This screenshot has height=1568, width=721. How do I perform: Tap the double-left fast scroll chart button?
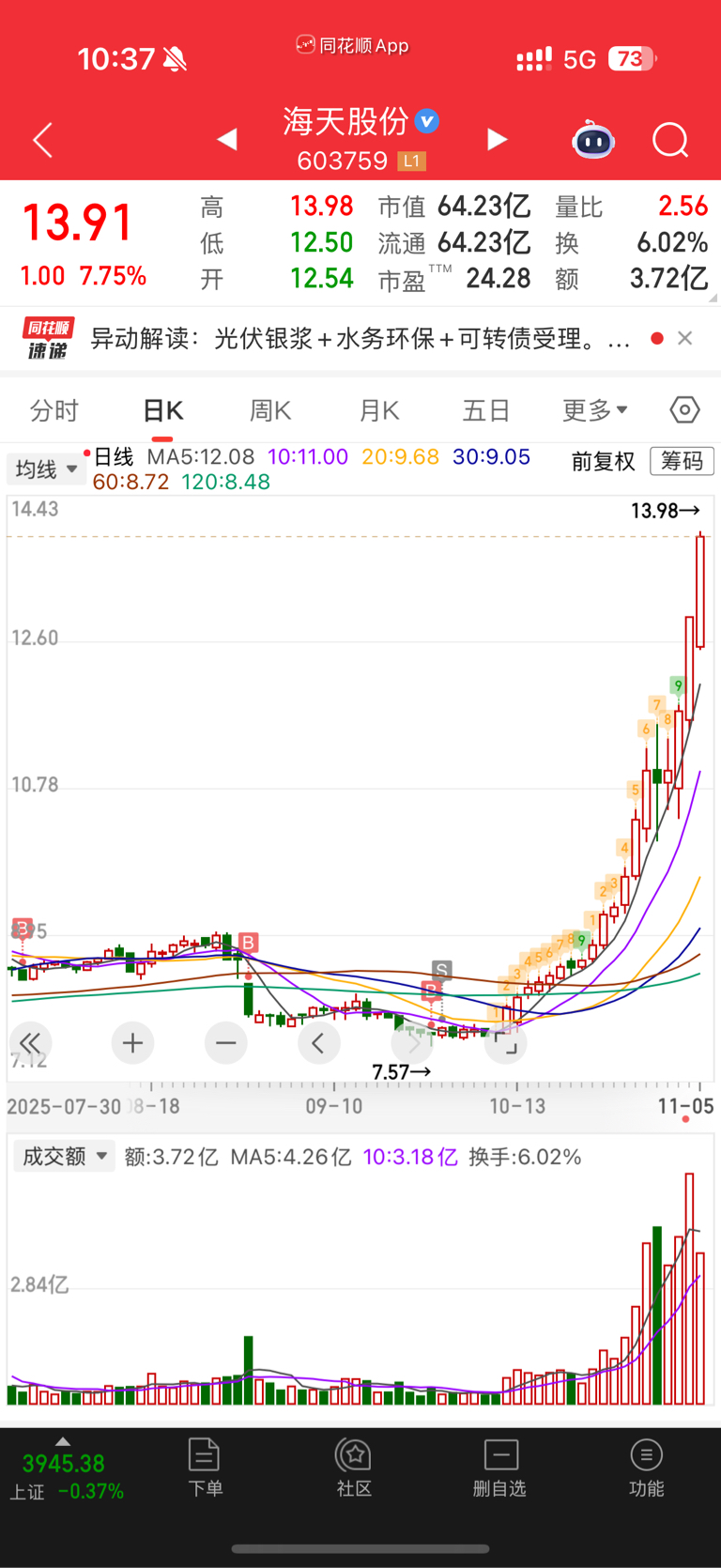[30, 1043]
